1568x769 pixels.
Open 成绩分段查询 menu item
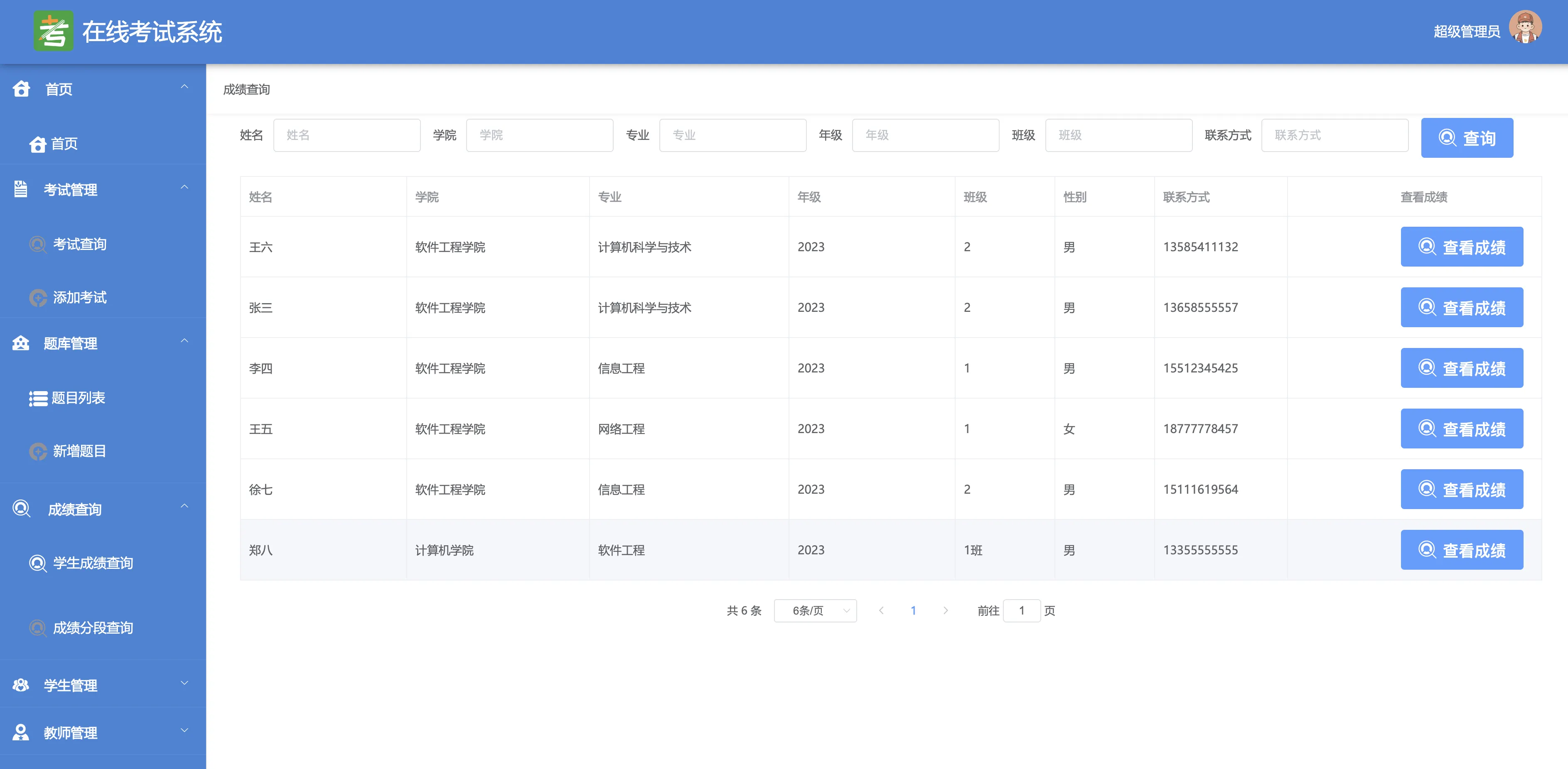tap(93, 628)
